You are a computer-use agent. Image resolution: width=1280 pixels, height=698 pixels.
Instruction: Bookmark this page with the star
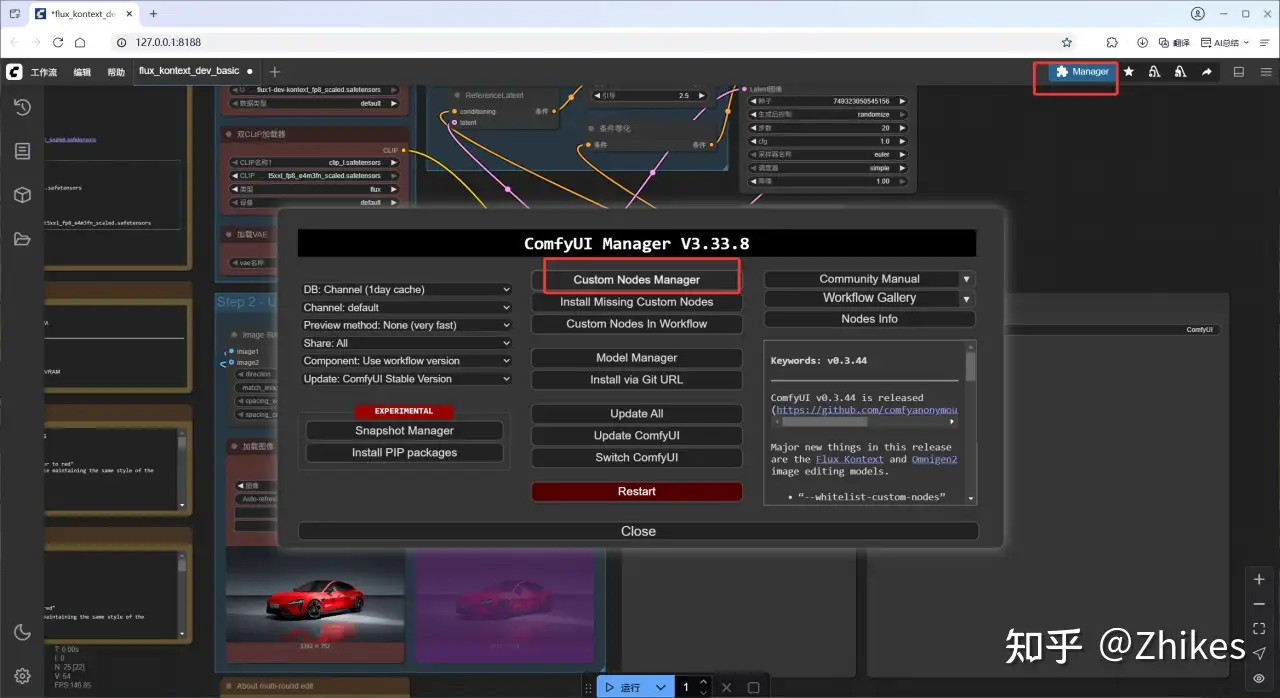[1067, 42]
